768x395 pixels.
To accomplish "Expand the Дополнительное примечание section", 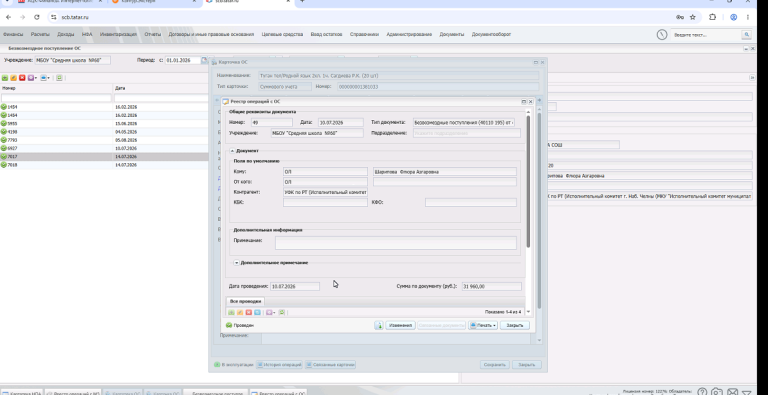I will click(236, 263).
